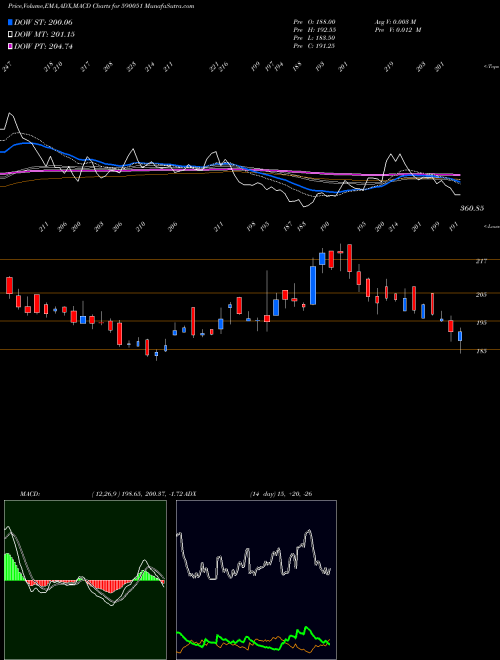500x660 pixels.
Task: Click the 'Pre V: 0.012 M' volume text
Action: (398, 30)
